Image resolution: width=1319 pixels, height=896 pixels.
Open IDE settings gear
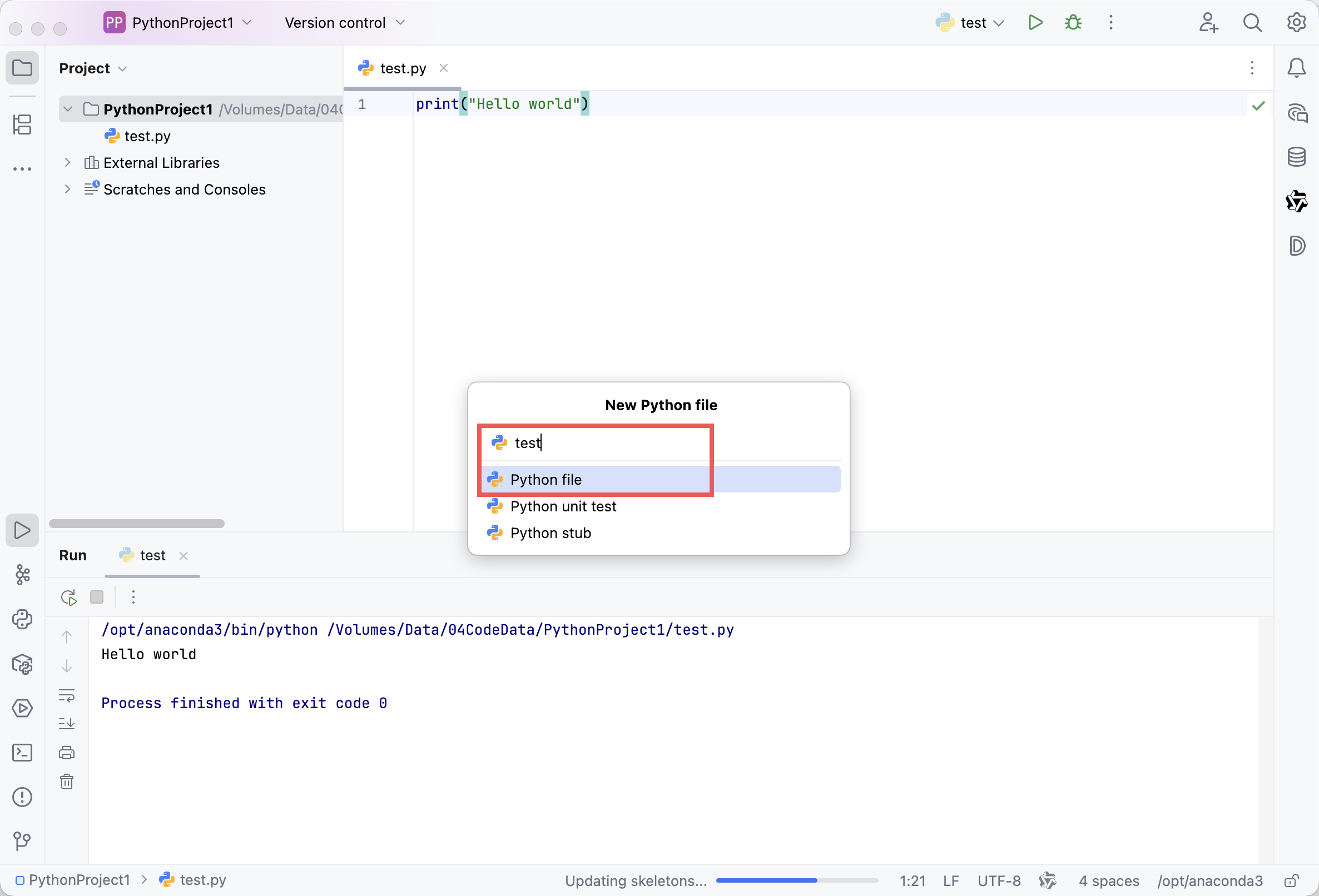[x=1296, y=23]
